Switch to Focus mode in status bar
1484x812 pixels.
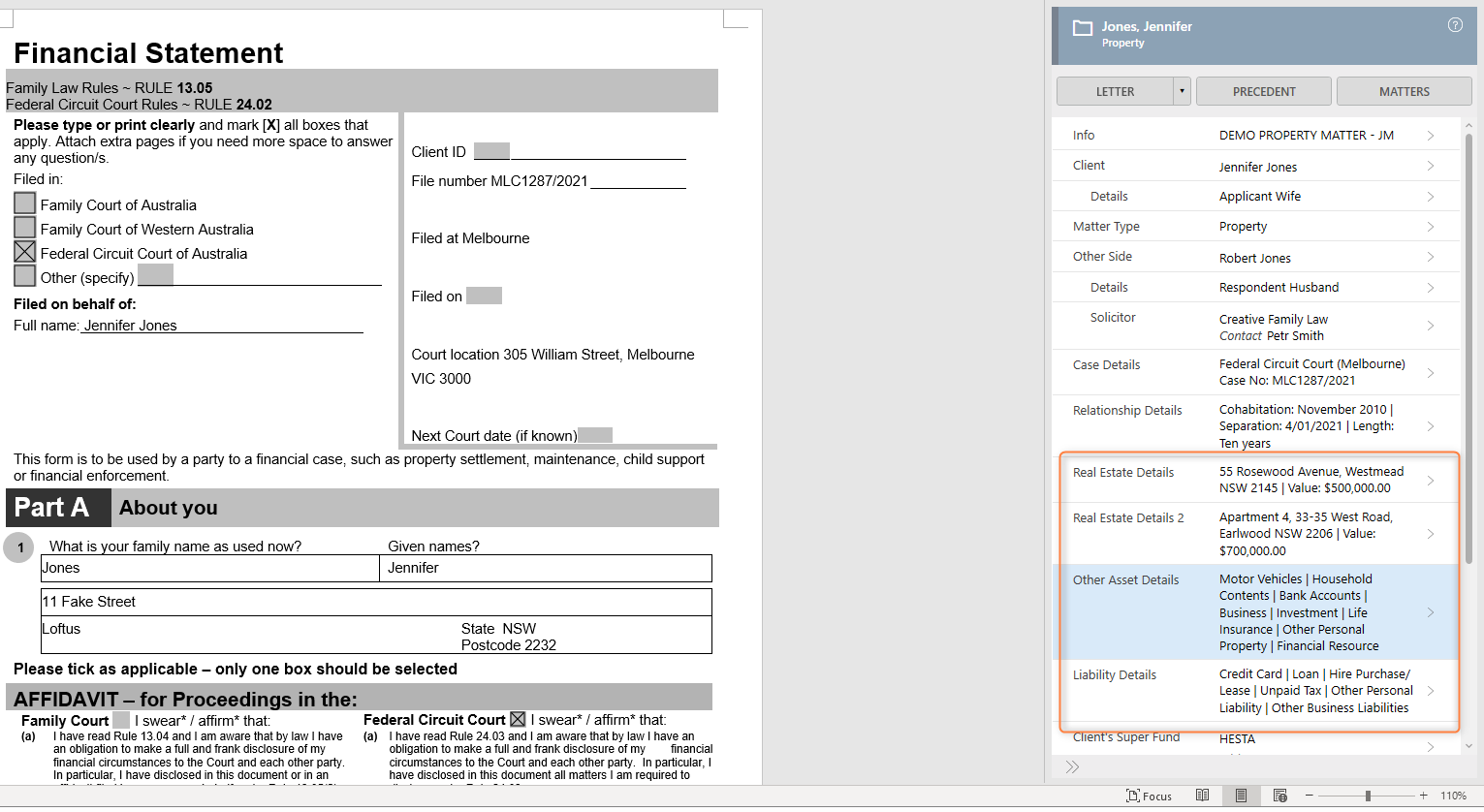[1150, 796]
